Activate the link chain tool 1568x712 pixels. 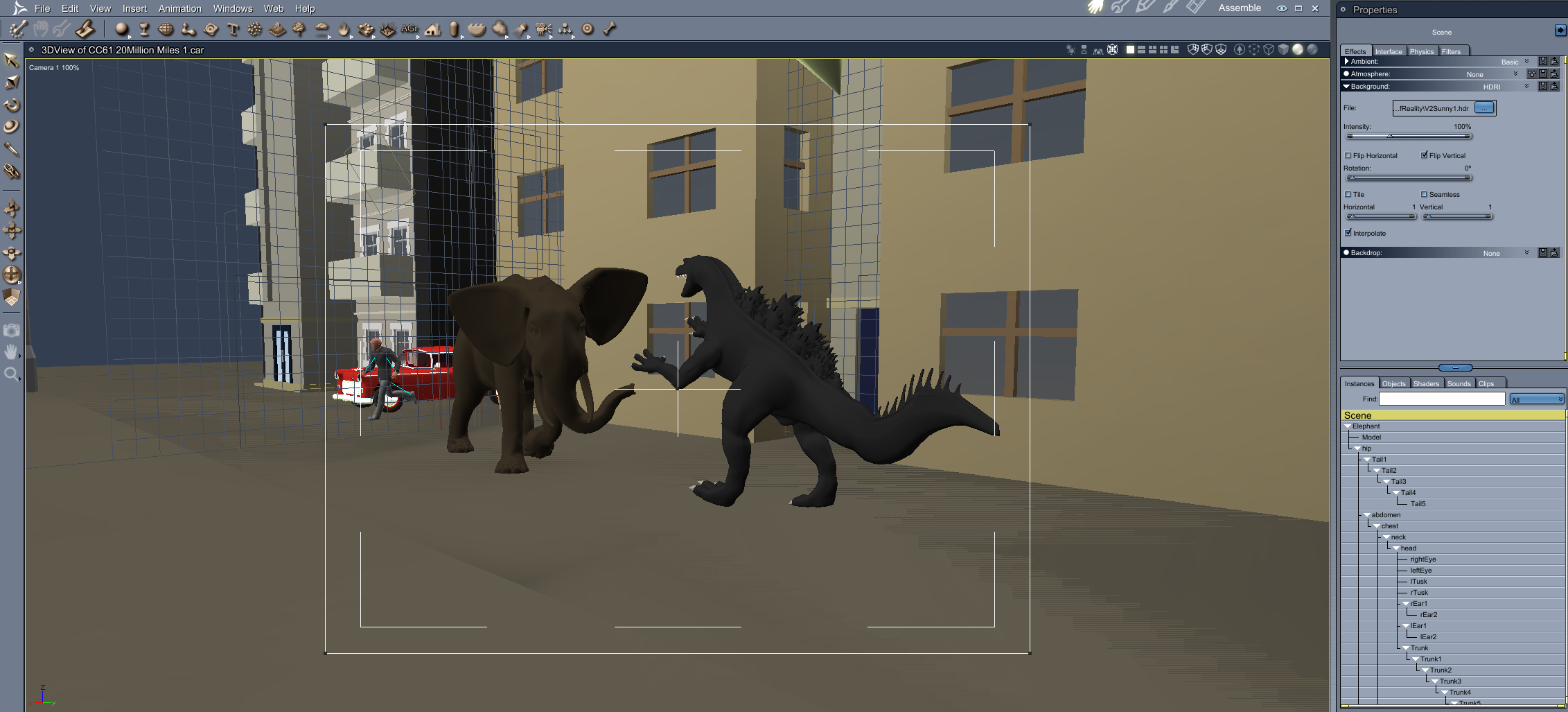point(11,171)
